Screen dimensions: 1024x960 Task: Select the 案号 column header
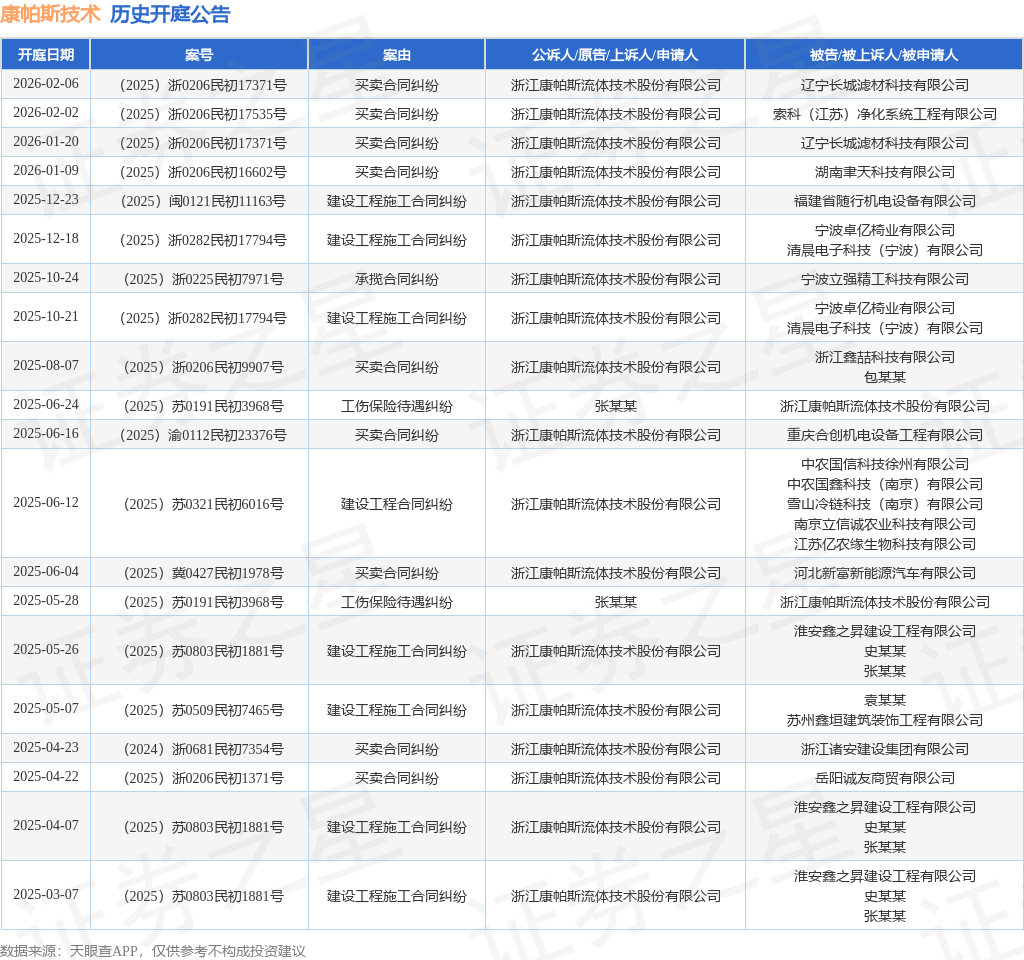point(199,55)
